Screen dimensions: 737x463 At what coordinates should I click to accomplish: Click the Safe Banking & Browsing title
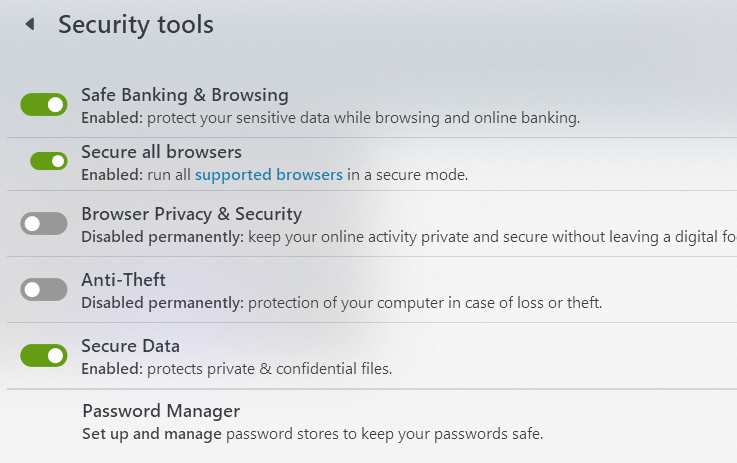click(x=184, y=95)
